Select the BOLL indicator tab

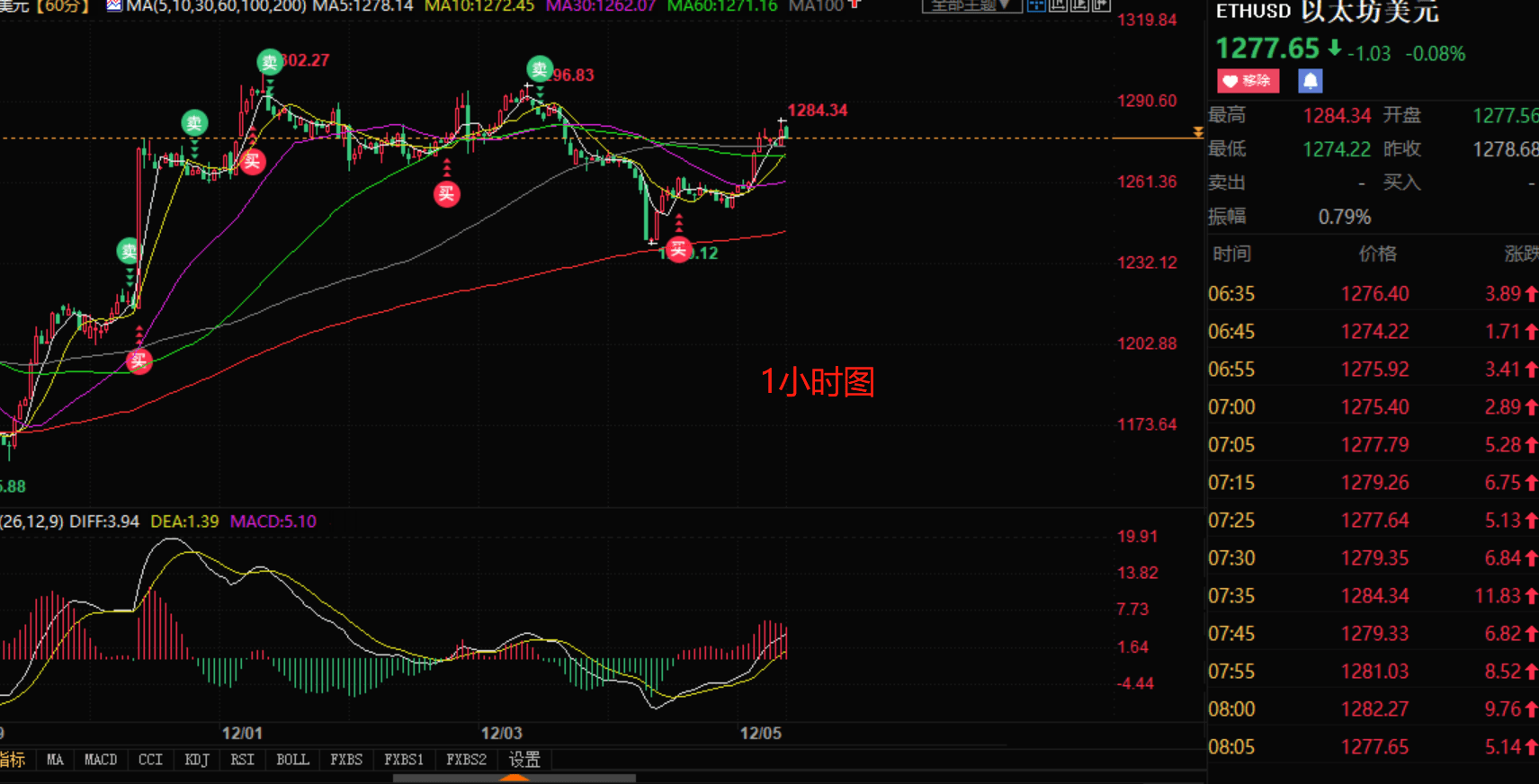tap(292, 760)
